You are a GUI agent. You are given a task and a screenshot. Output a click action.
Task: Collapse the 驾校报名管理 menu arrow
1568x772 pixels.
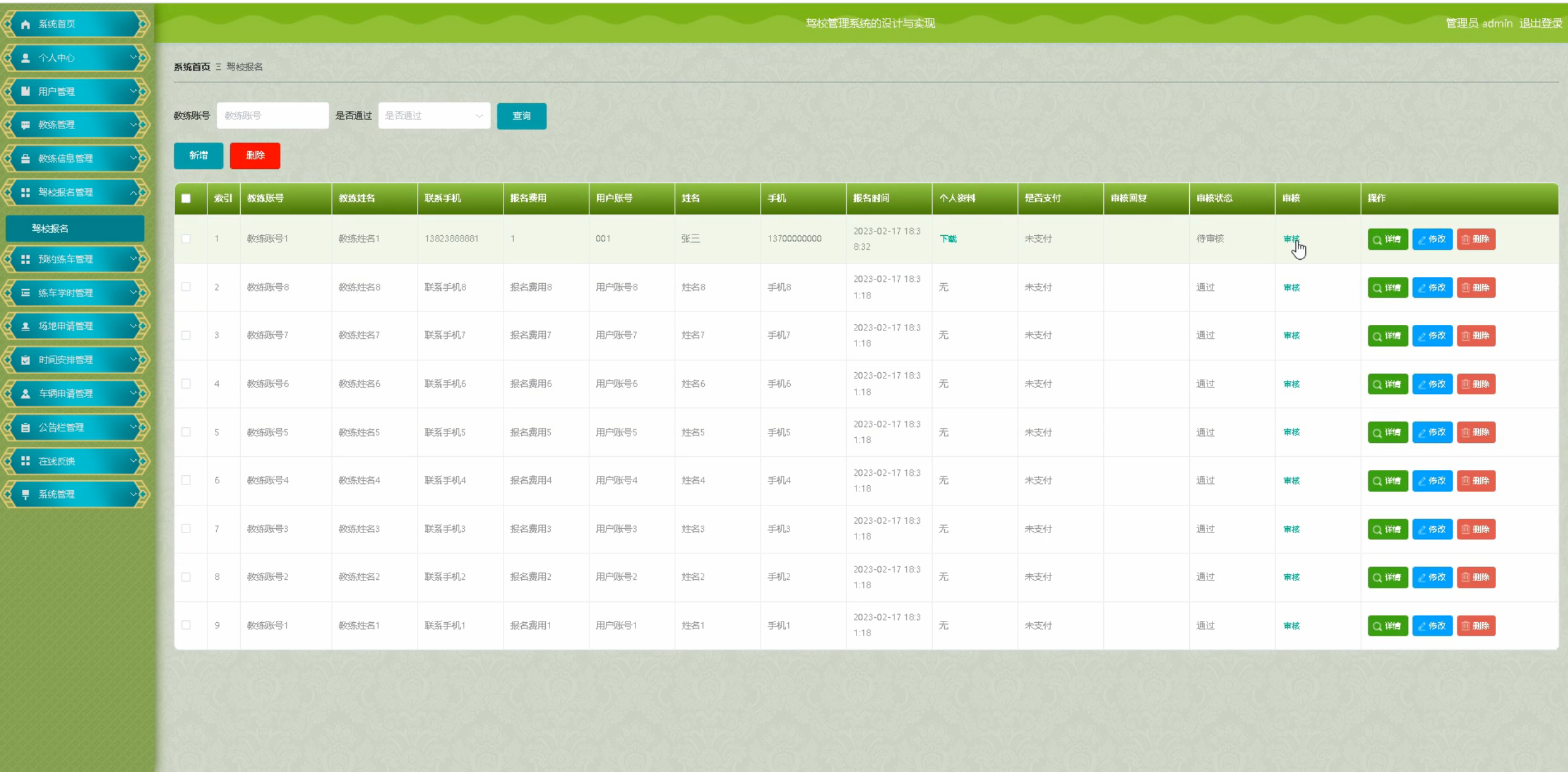pyautogui.click(x=133, y=192)
